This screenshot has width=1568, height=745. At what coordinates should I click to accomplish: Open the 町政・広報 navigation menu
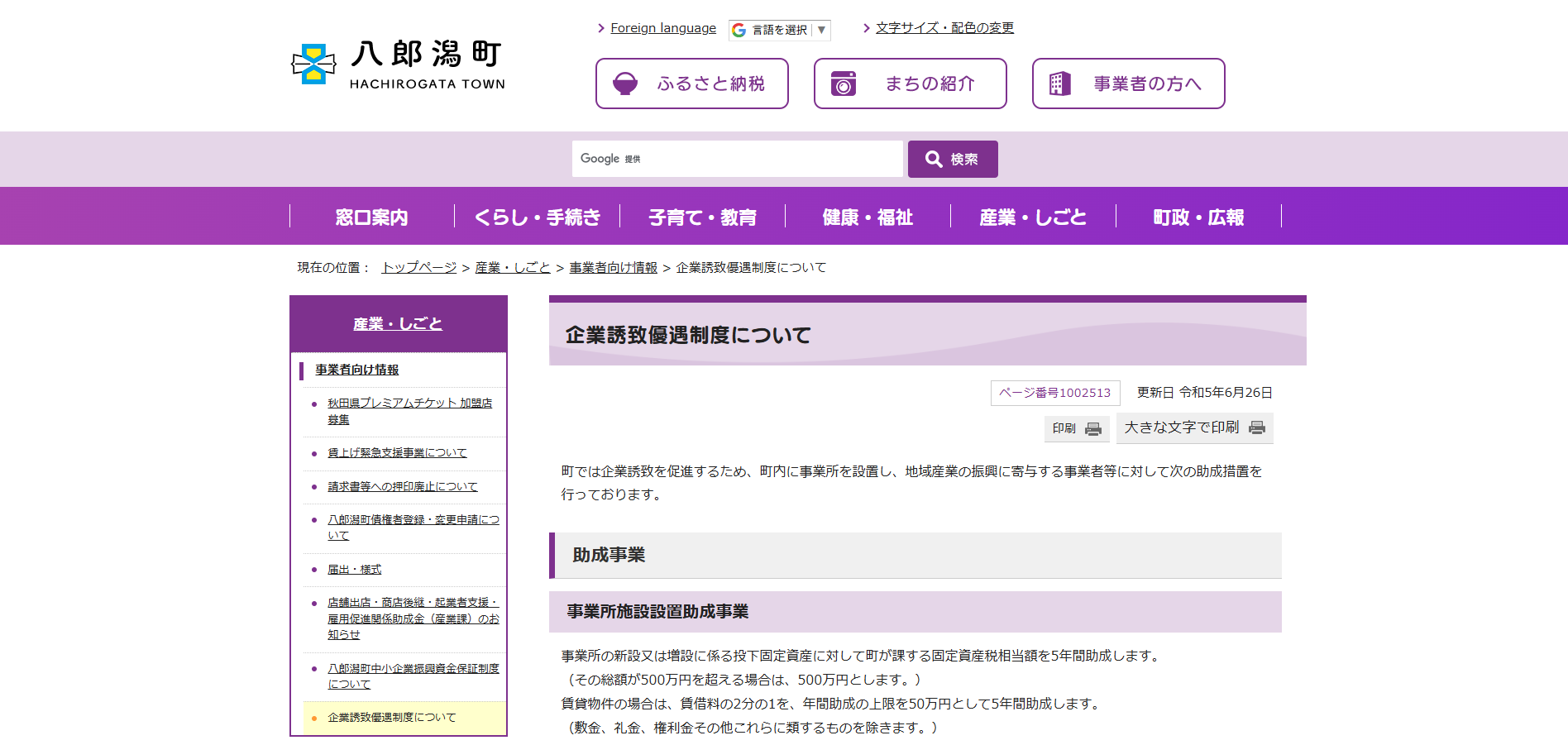(x=1199, y=217)
